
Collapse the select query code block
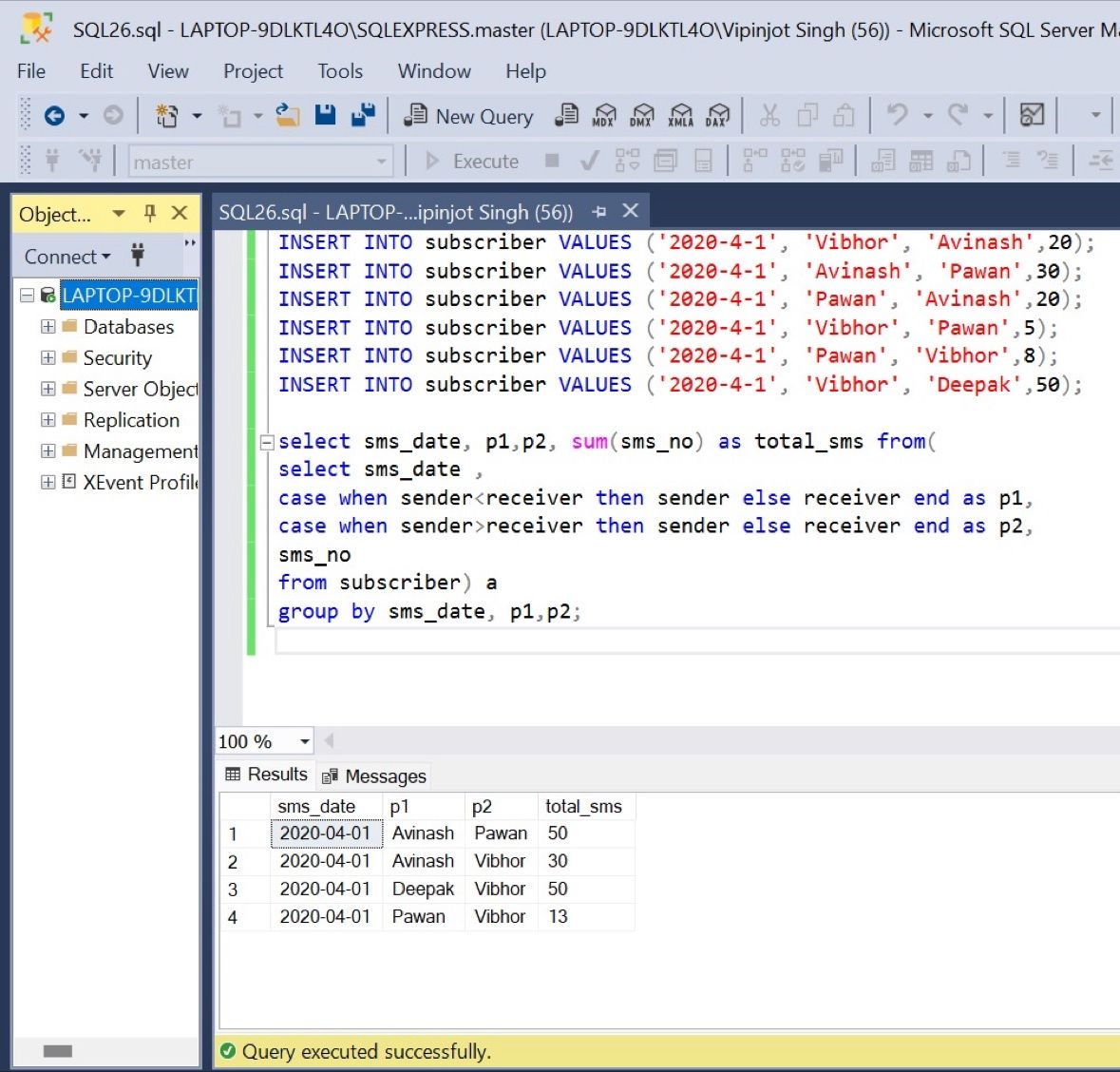point(267,442)
